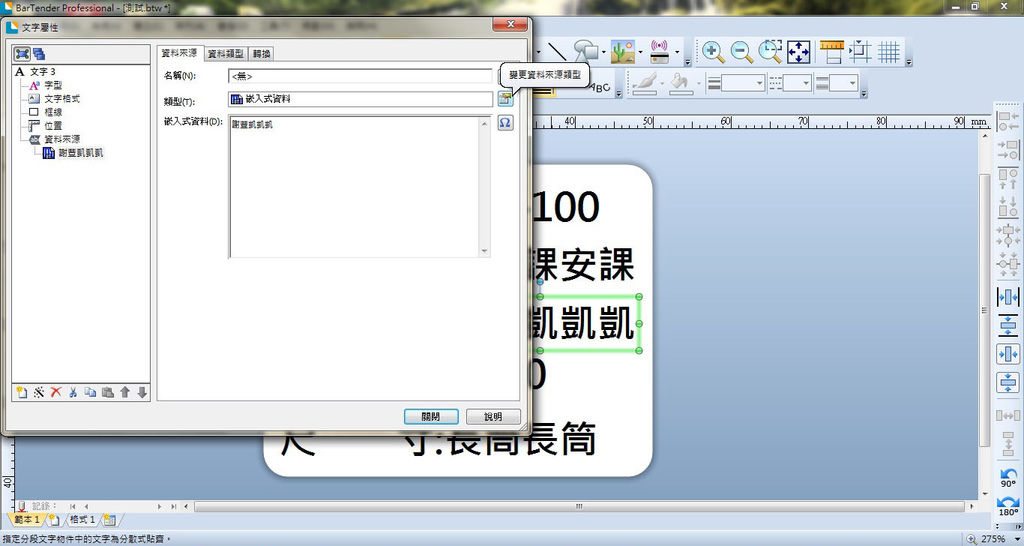
Task: Open the picture tool dropdown arrow
Action: pyautogui.click(x=641, y=52)
